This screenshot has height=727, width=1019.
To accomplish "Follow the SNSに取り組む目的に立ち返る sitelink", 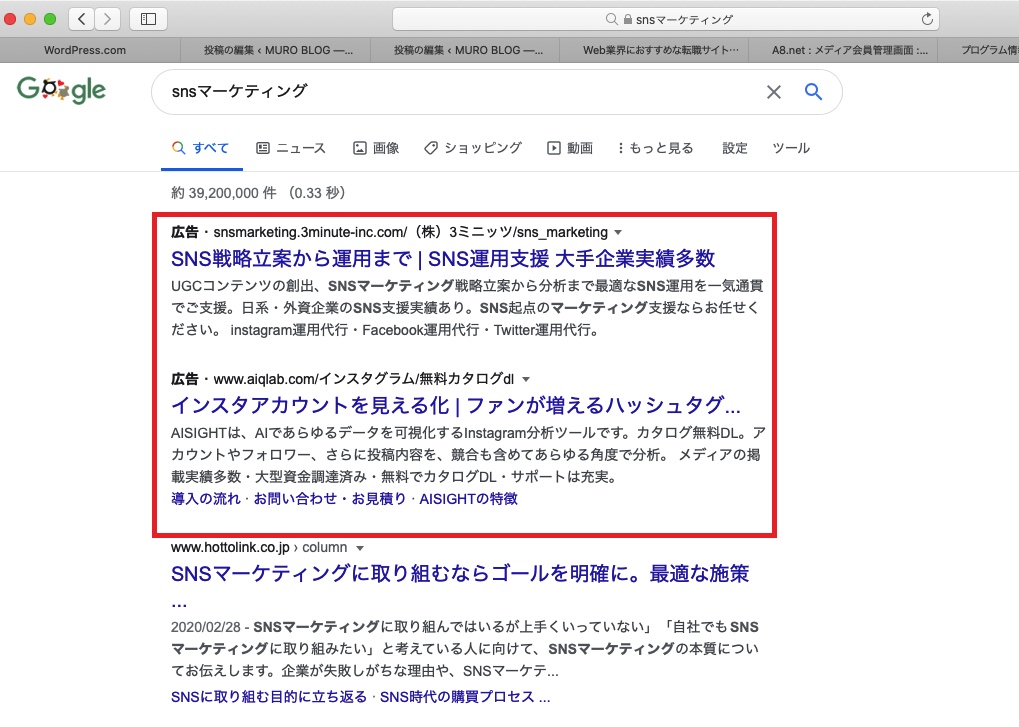I will coord(268,697).
